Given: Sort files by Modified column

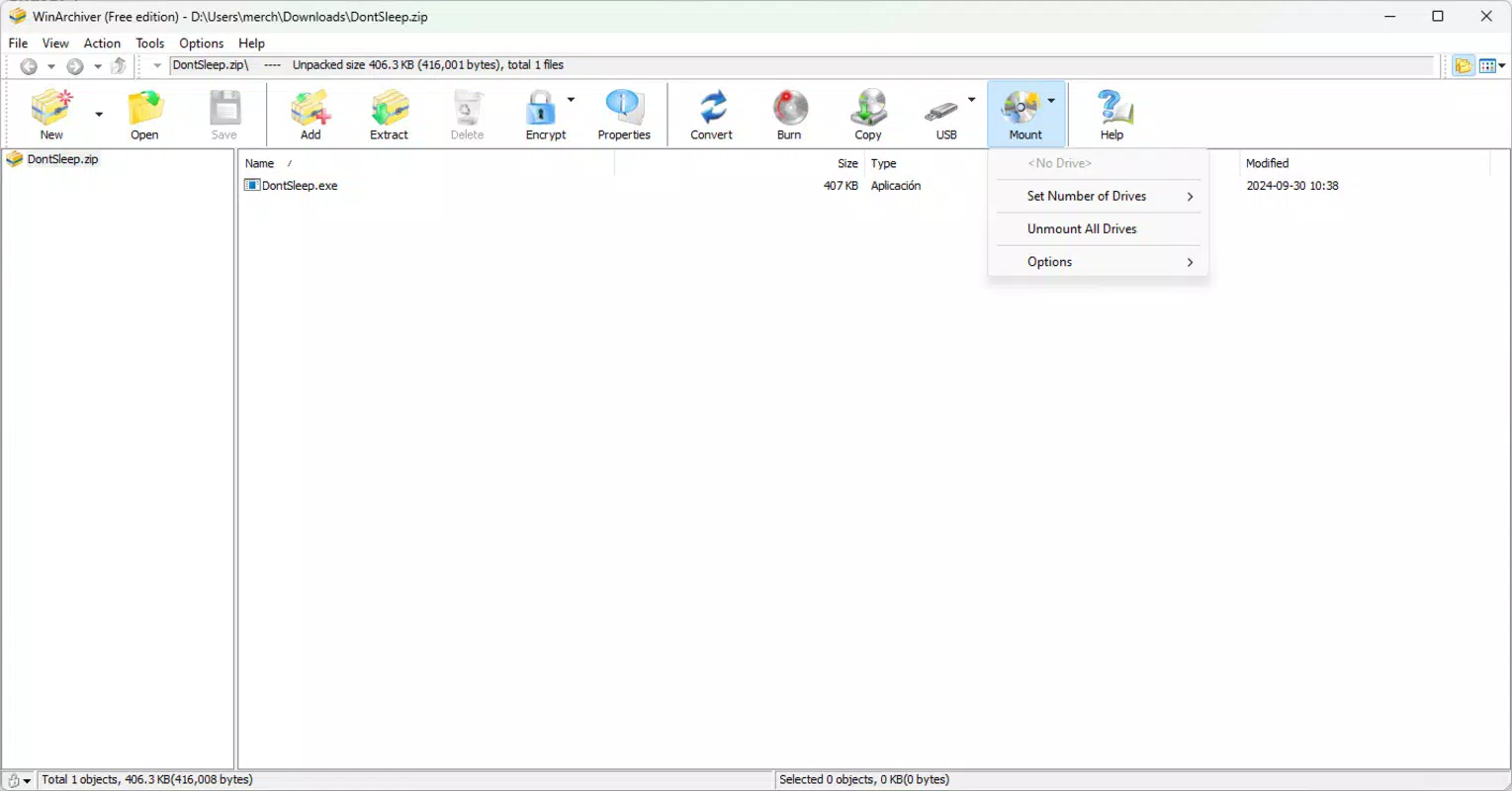Looking at the screenshot, I should pos(1365,163).
